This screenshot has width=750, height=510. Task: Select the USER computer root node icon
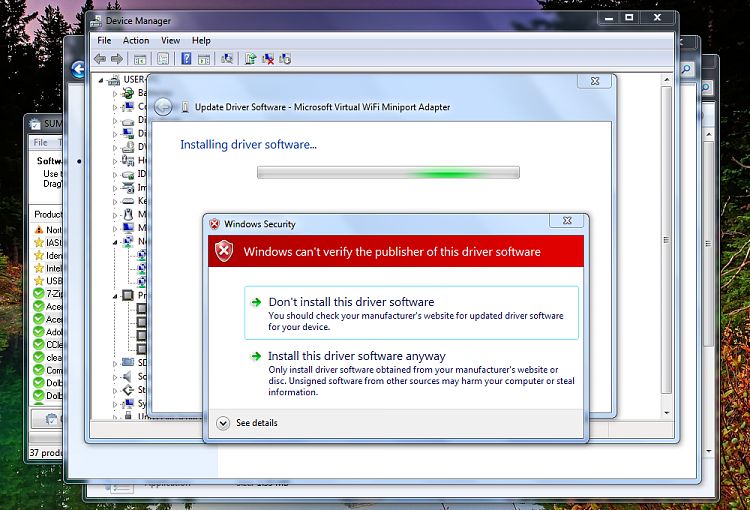(x=114, y=79)
